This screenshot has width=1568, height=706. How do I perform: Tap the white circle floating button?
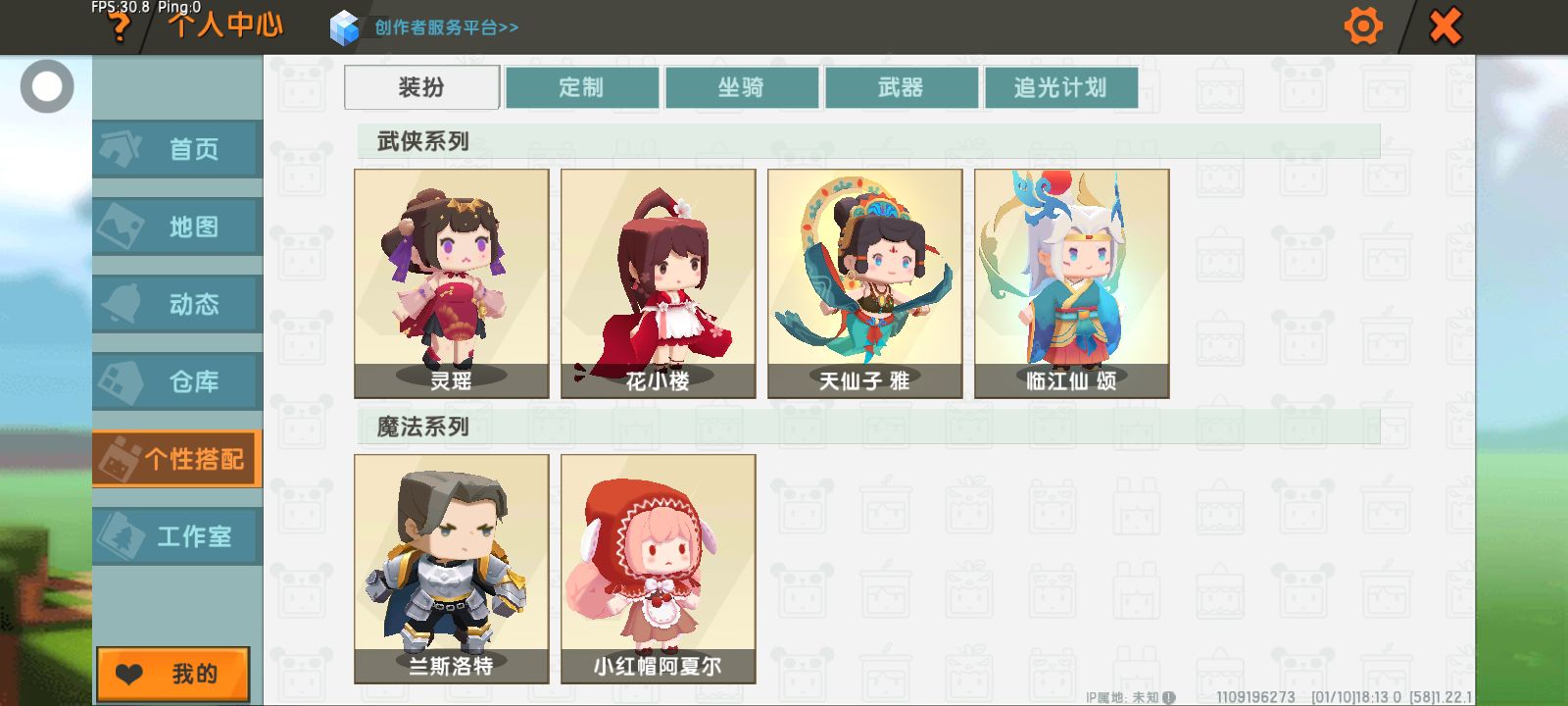[47, 86]
